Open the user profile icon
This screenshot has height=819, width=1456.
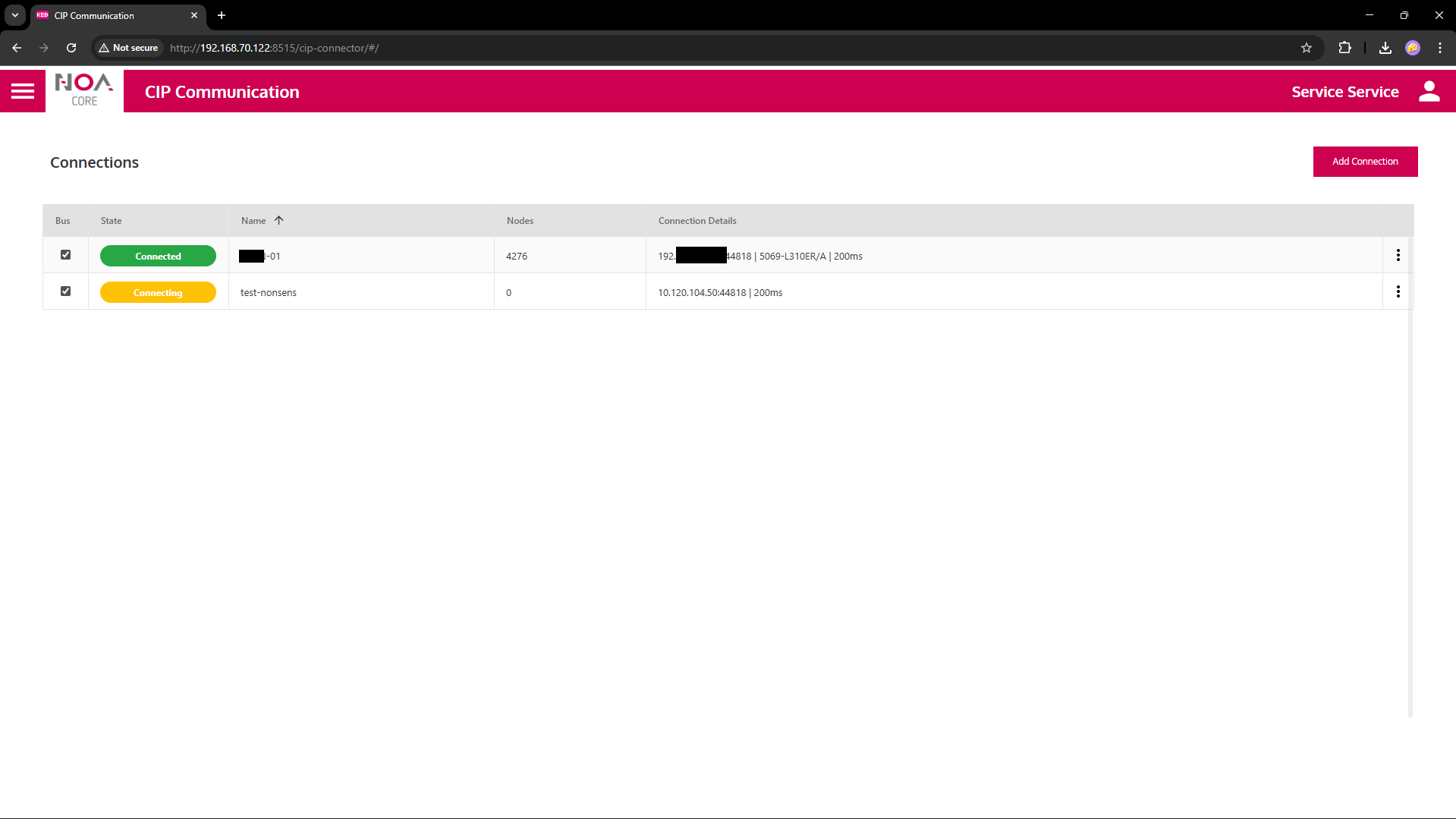pos(1429,91)
